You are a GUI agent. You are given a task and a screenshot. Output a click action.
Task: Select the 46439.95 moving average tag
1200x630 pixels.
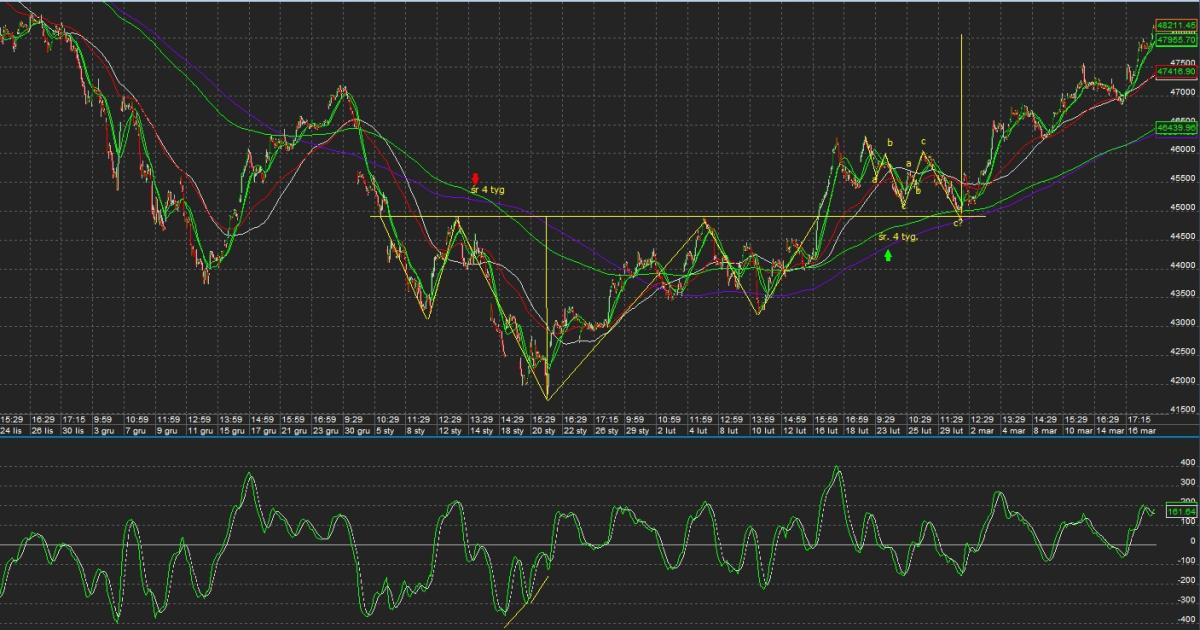point(1177,128)
